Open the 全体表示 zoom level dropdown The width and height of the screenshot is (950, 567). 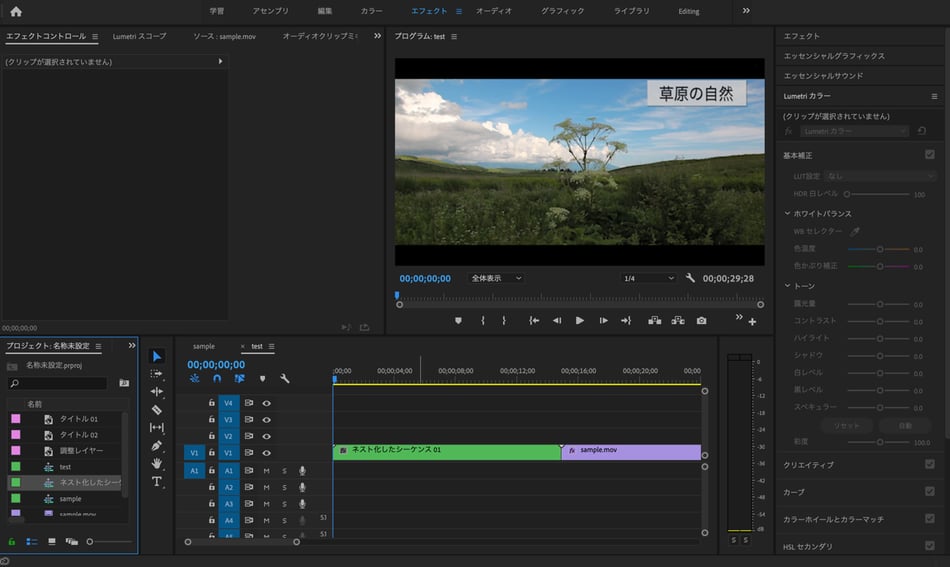(x=496, y=279)
